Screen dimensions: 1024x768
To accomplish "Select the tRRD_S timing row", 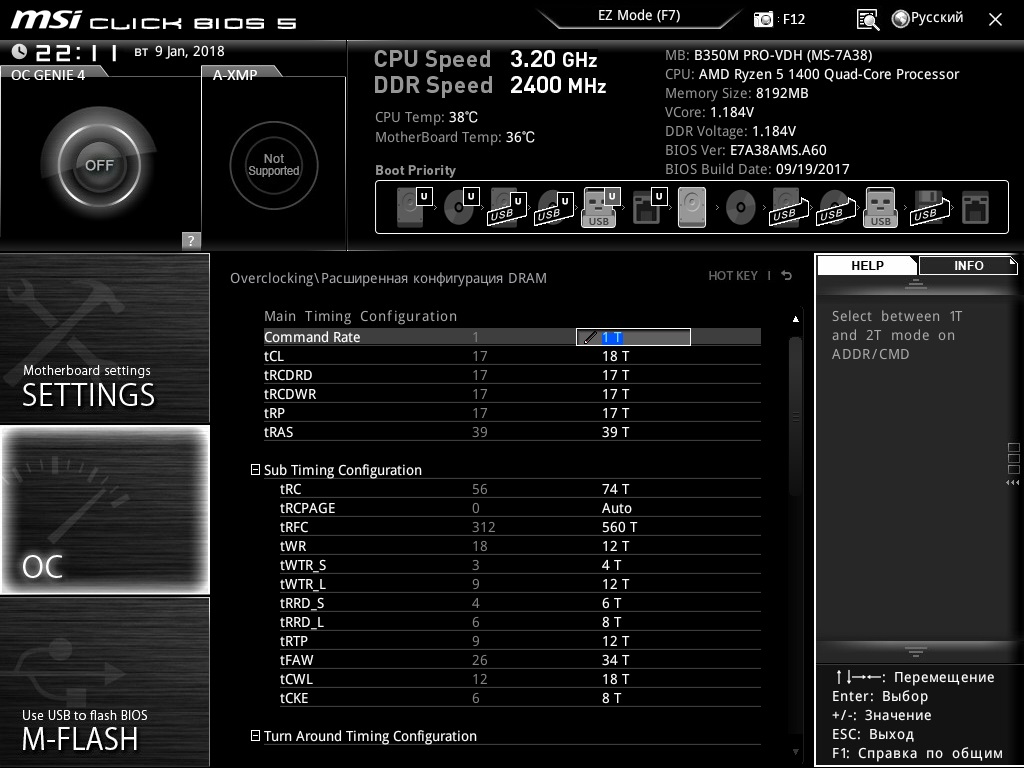I will [x=520, y=602].
